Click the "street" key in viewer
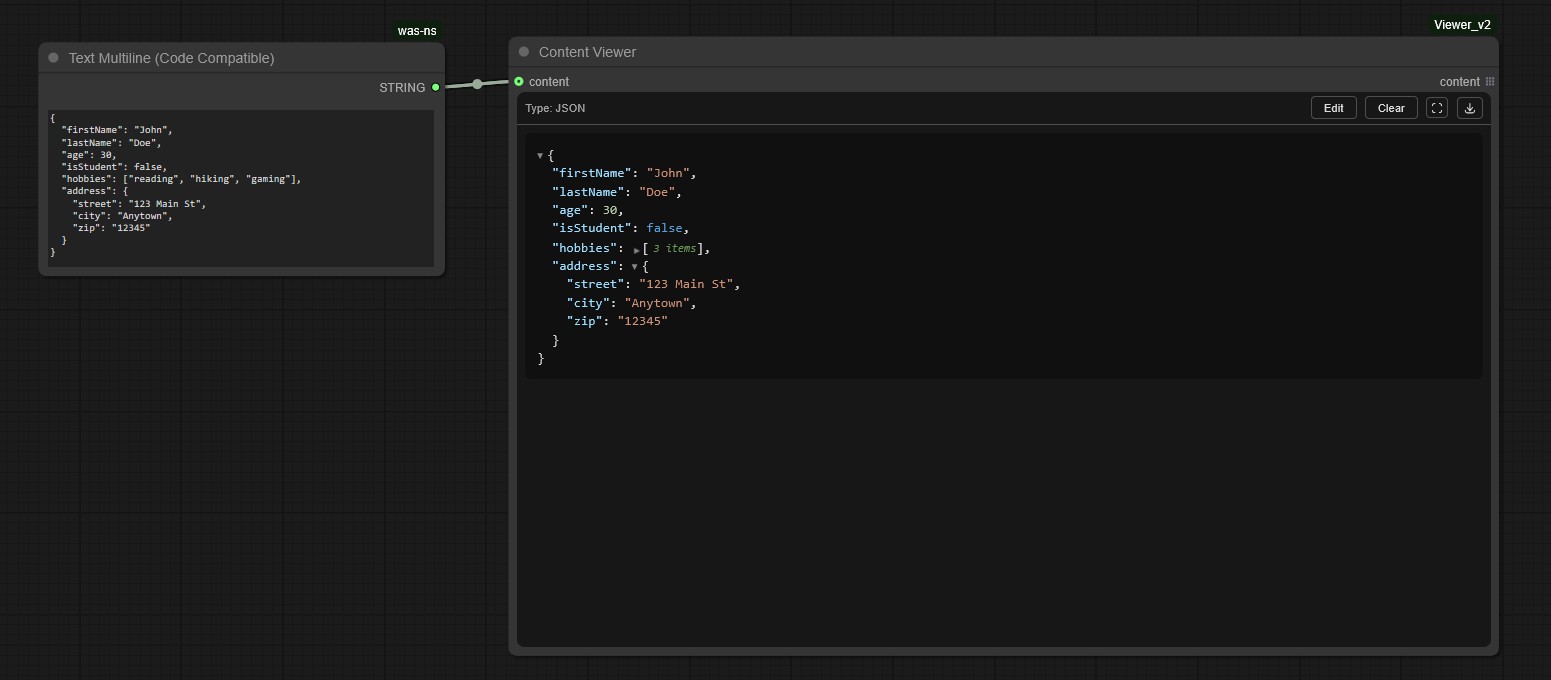 595,284
